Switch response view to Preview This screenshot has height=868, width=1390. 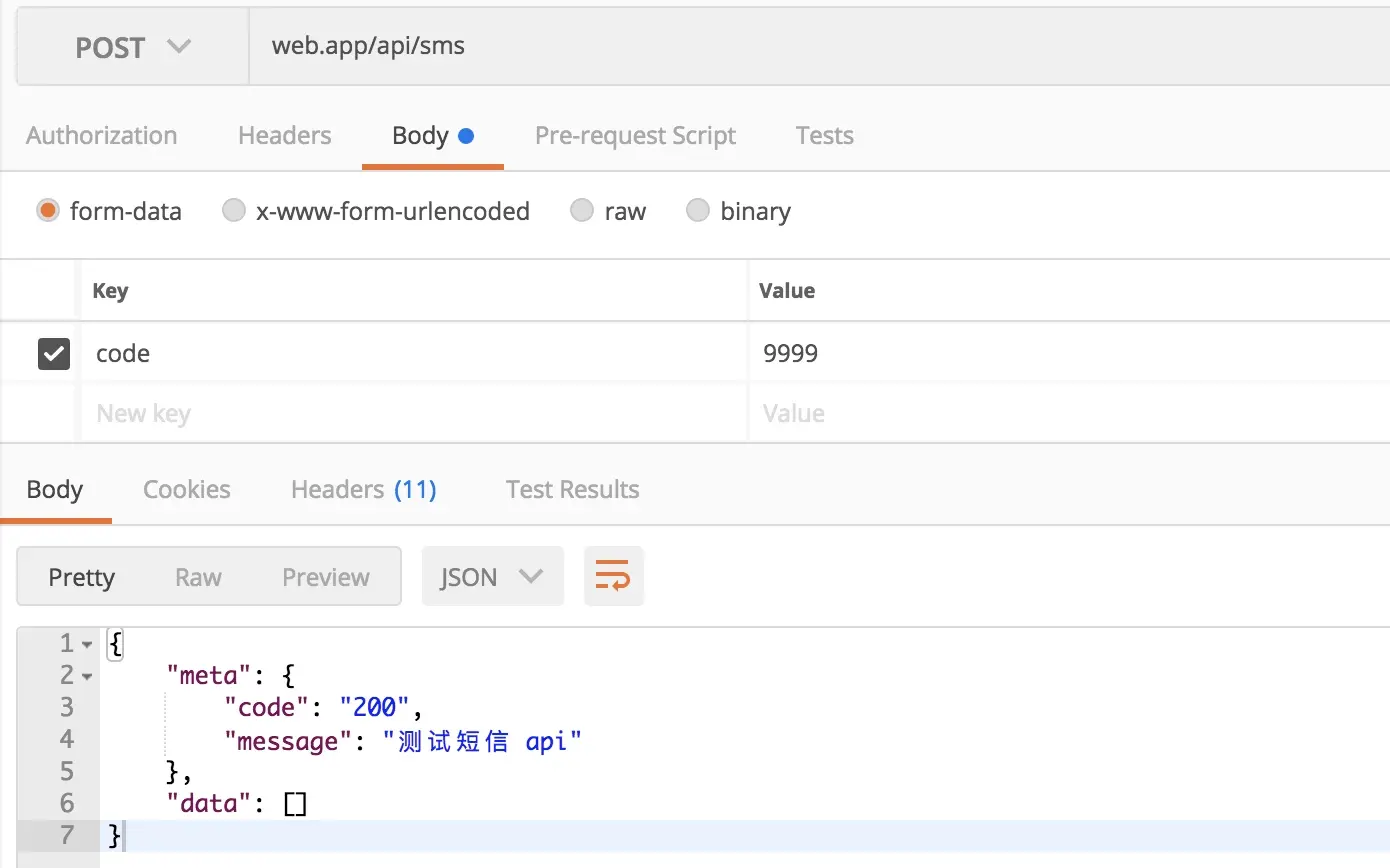325,577
